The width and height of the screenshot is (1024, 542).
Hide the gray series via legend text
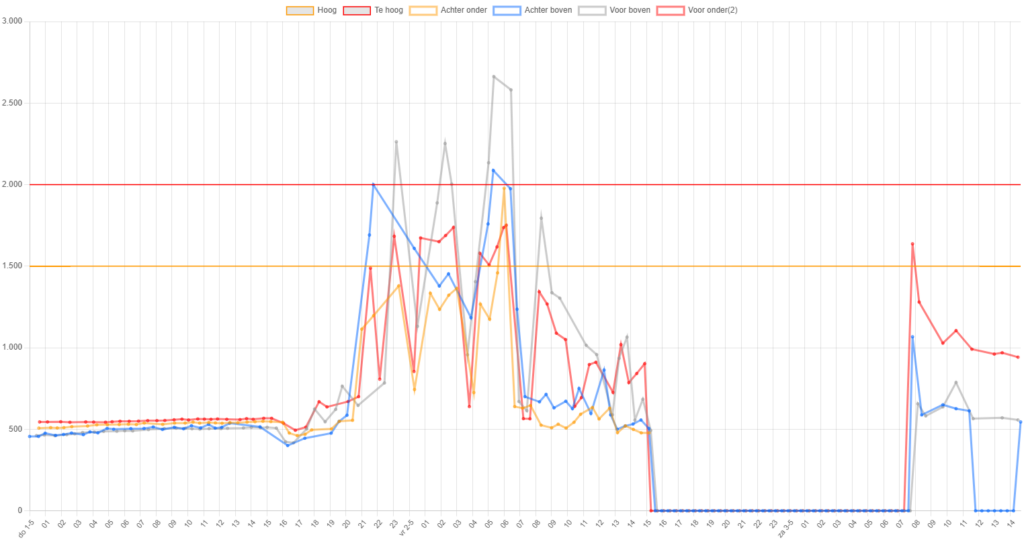click(626, 10)
